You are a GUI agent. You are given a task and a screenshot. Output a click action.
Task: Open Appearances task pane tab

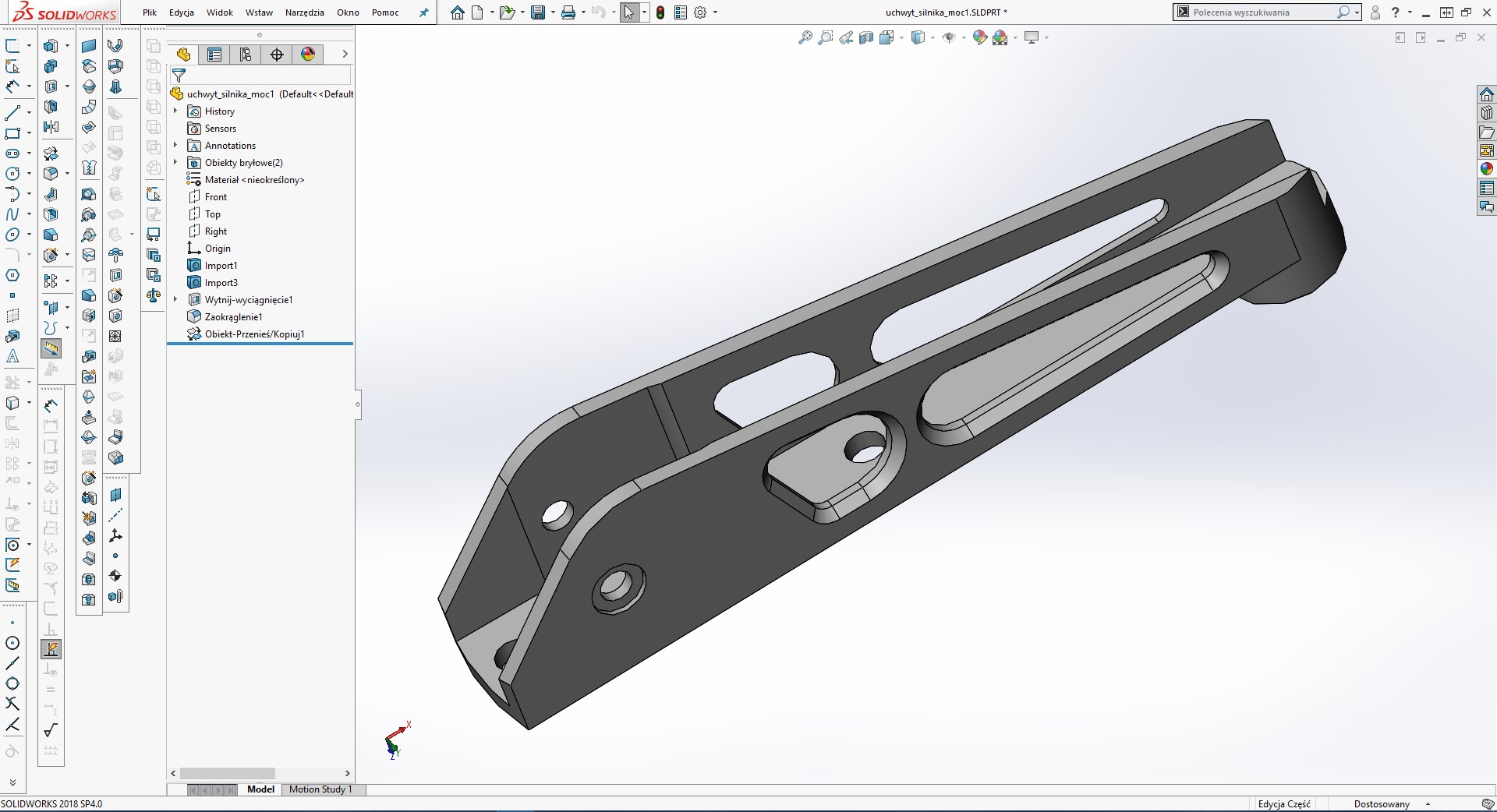point(1487,169)
